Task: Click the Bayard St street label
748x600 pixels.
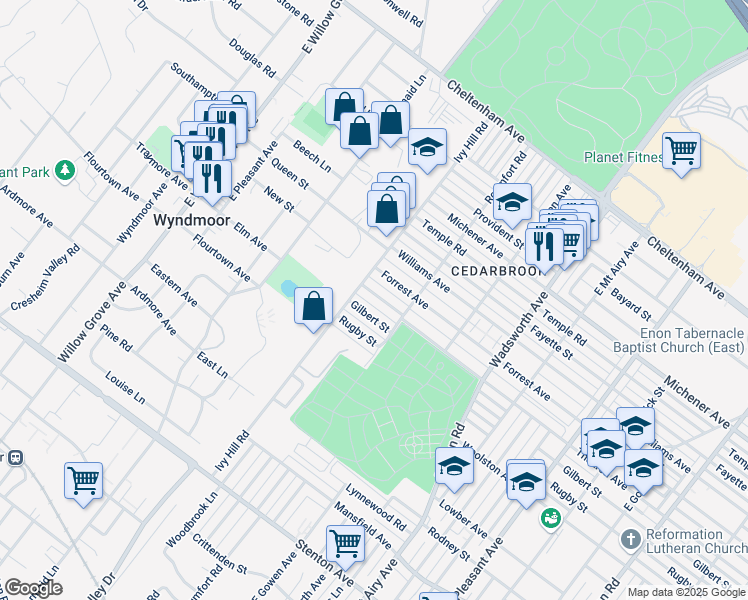Action: point(631,305)
